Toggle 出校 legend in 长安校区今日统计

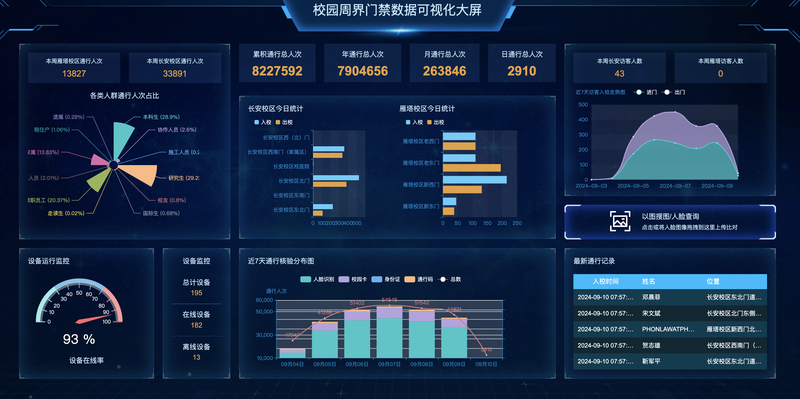point(284,122)
